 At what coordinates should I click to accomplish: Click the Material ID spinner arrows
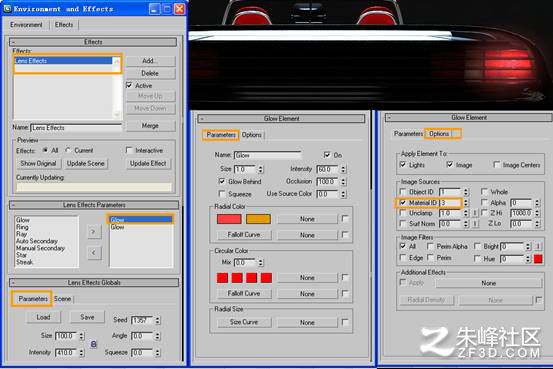tap(466, 203)
